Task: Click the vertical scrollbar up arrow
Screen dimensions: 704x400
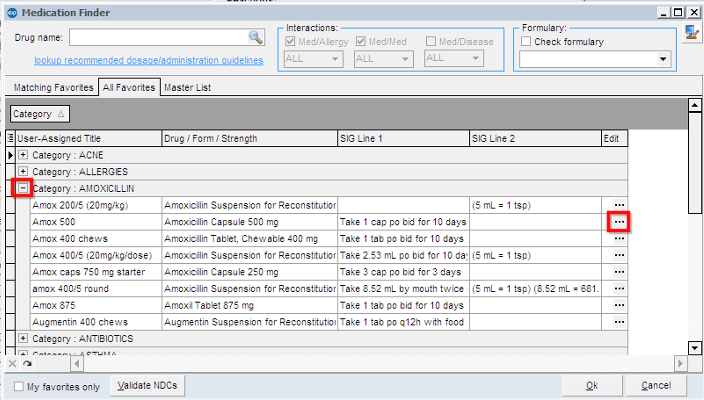Action: pos(695,105)
